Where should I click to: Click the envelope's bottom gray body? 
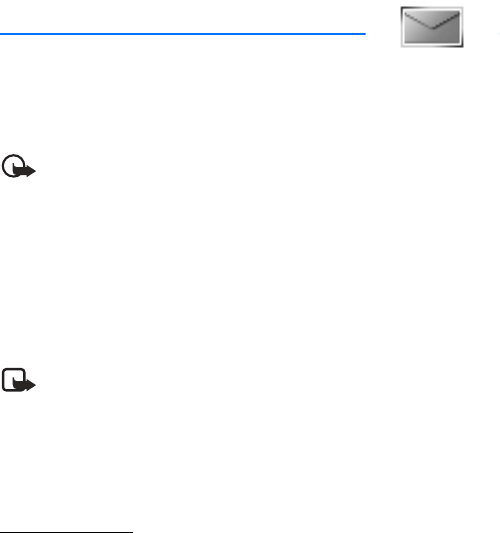pyautogui.click(x=432, y=36)
